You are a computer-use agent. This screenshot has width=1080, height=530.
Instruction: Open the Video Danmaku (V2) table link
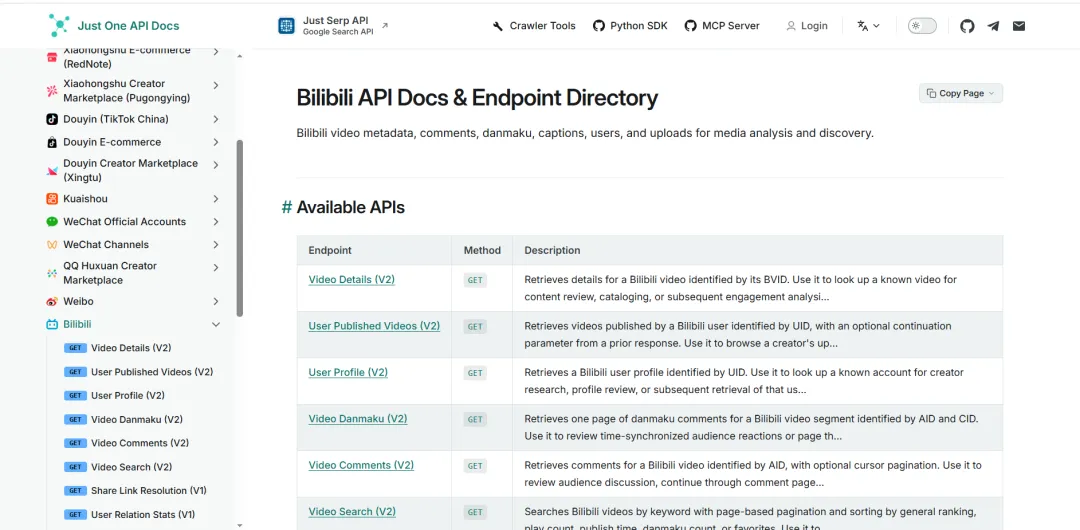click(357, 419)
